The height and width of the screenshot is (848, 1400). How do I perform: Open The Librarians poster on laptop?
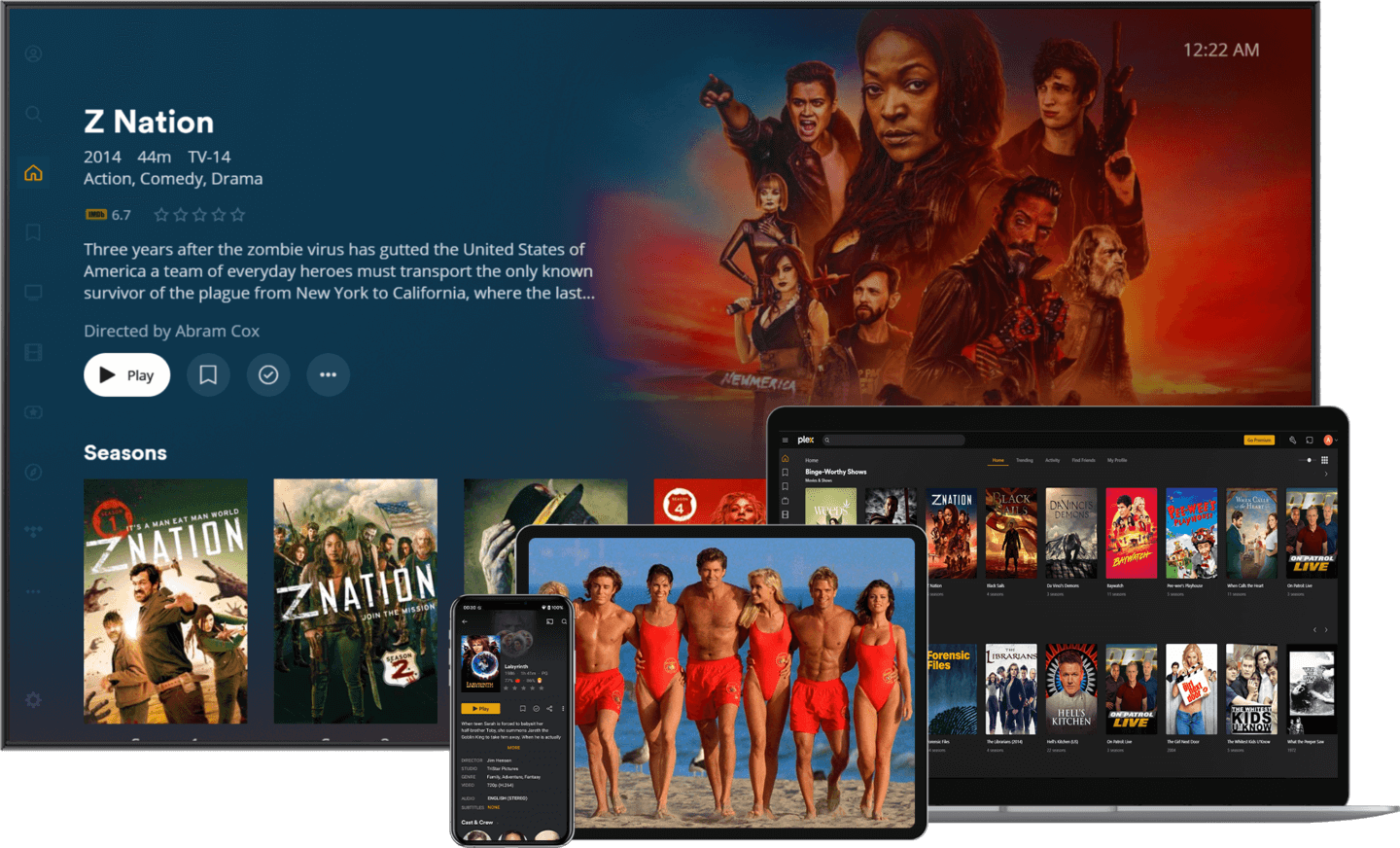1011,689
